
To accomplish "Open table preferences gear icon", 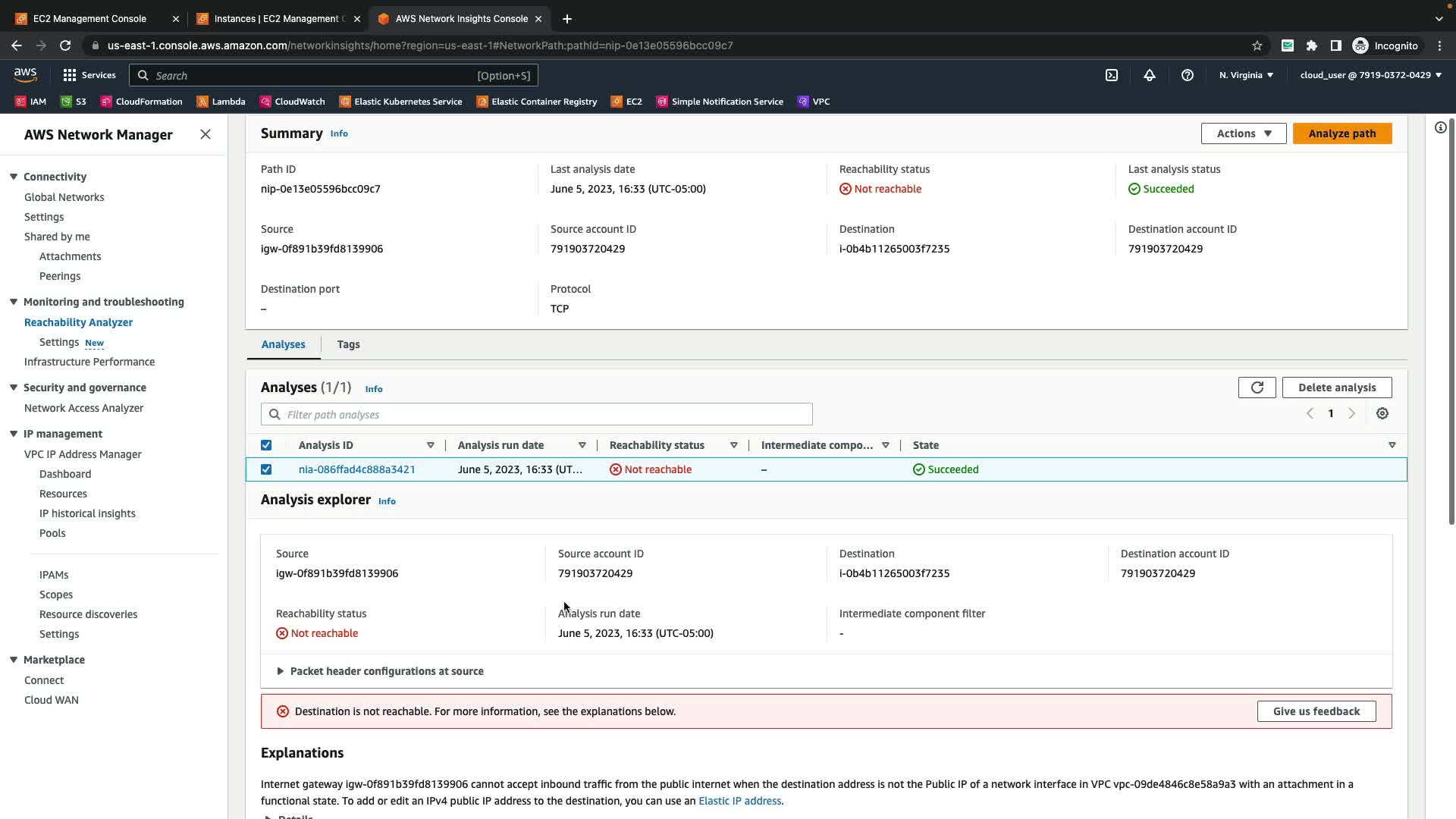I will point(1382,414).
